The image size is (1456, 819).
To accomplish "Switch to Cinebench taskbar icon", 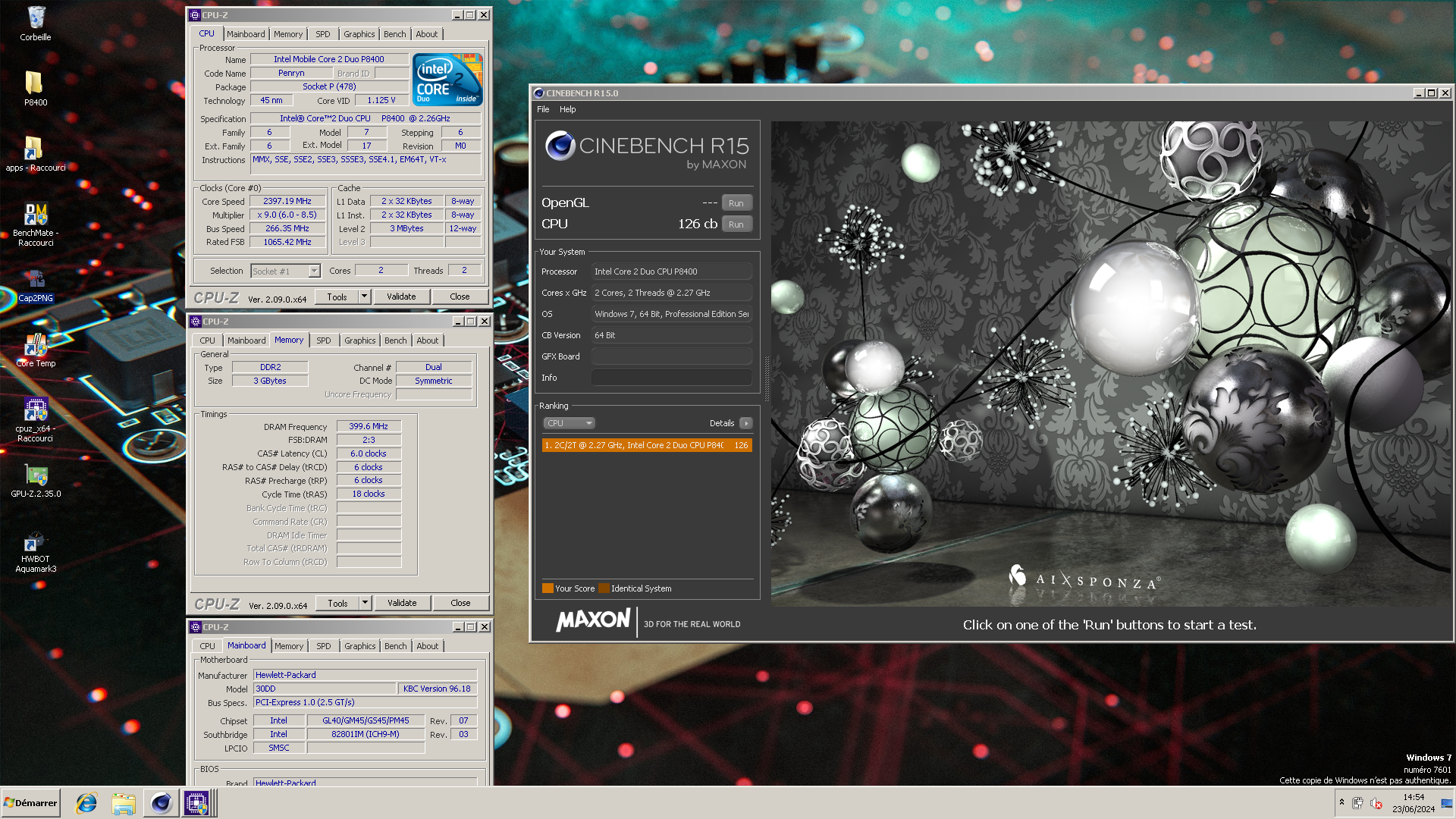I will click(x=160, y=803).
